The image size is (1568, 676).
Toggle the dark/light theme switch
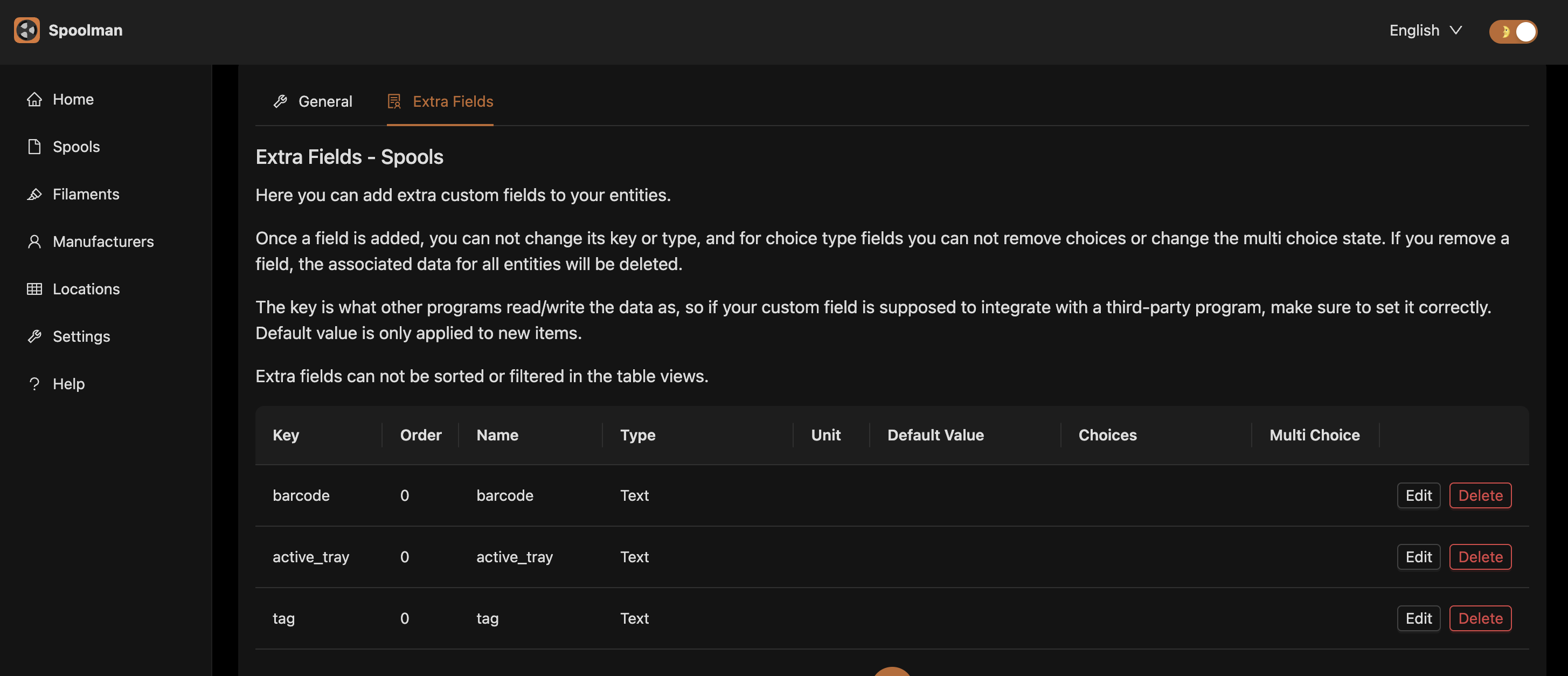click(x=1513, y=31)
